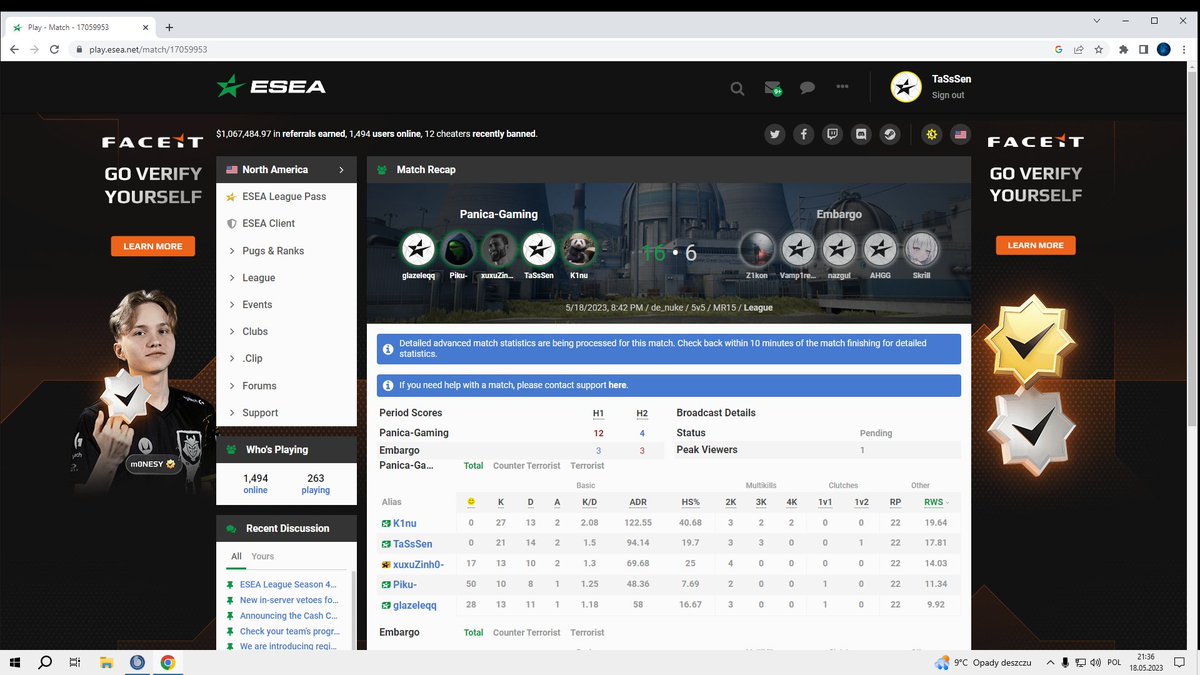Open the mail inbox with 9+ badge
1200x675 pixels.
click(x=773, y=88)
